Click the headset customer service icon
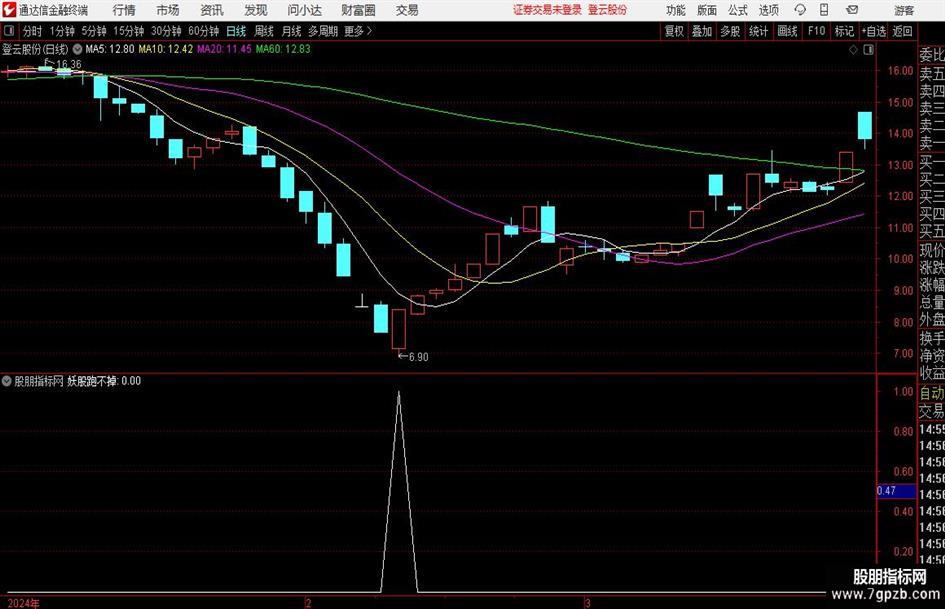The image size is (945, 609). (x=800, y=10)
